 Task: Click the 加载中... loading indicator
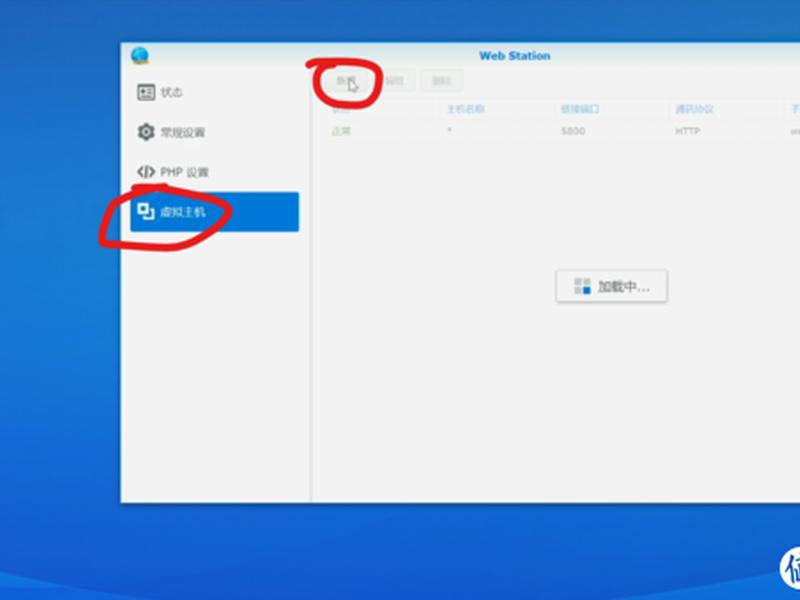611,286
